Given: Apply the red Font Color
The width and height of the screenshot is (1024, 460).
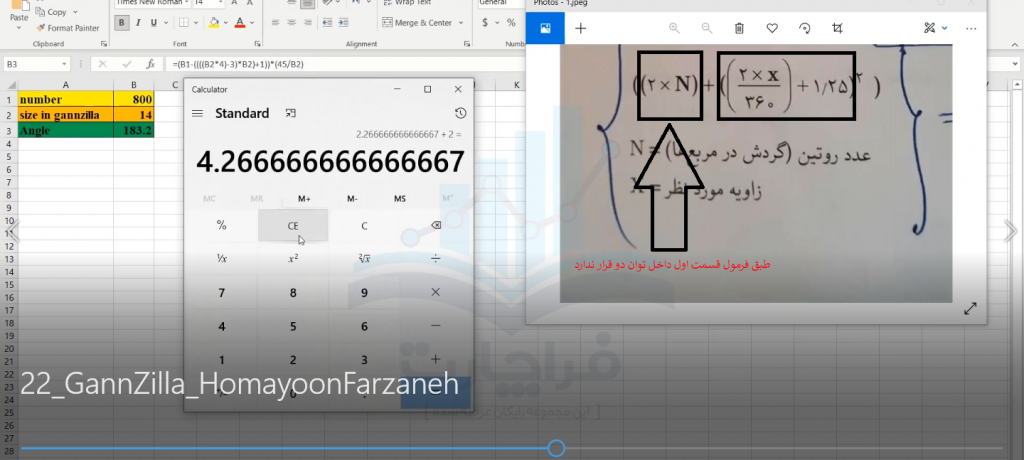Looking at the screenshot, I should 240,23.
